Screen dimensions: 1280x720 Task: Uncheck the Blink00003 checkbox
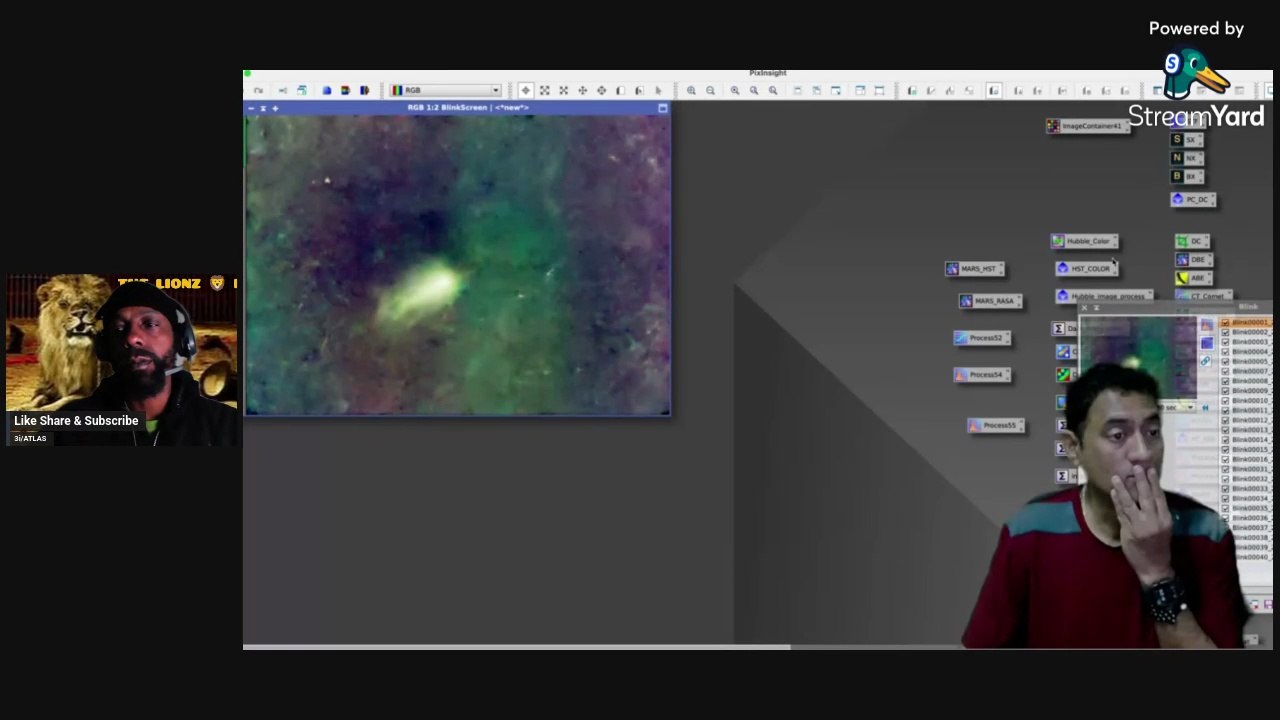(x=1225, y=343)
